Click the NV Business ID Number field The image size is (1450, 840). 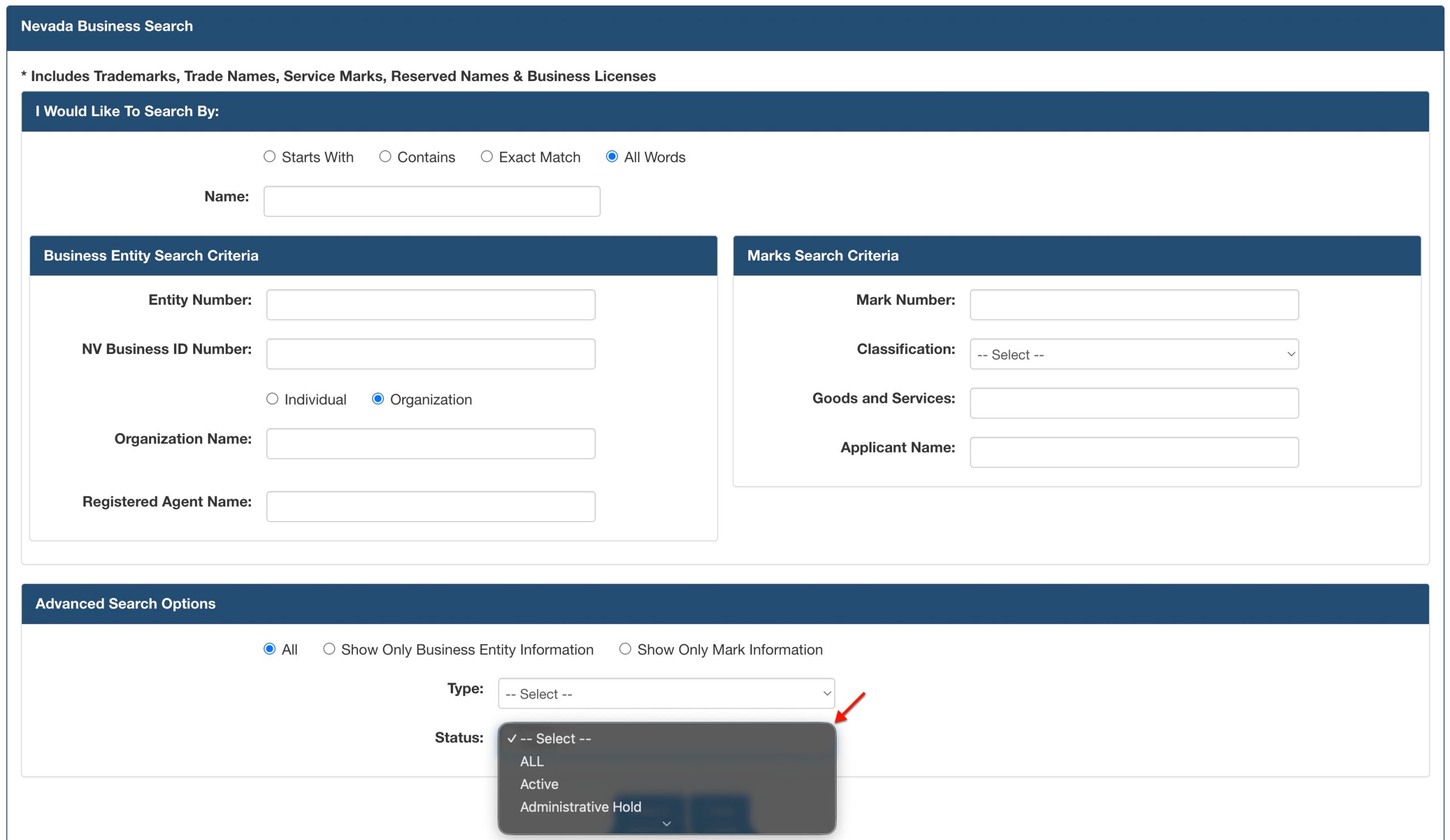pos(430,354)
